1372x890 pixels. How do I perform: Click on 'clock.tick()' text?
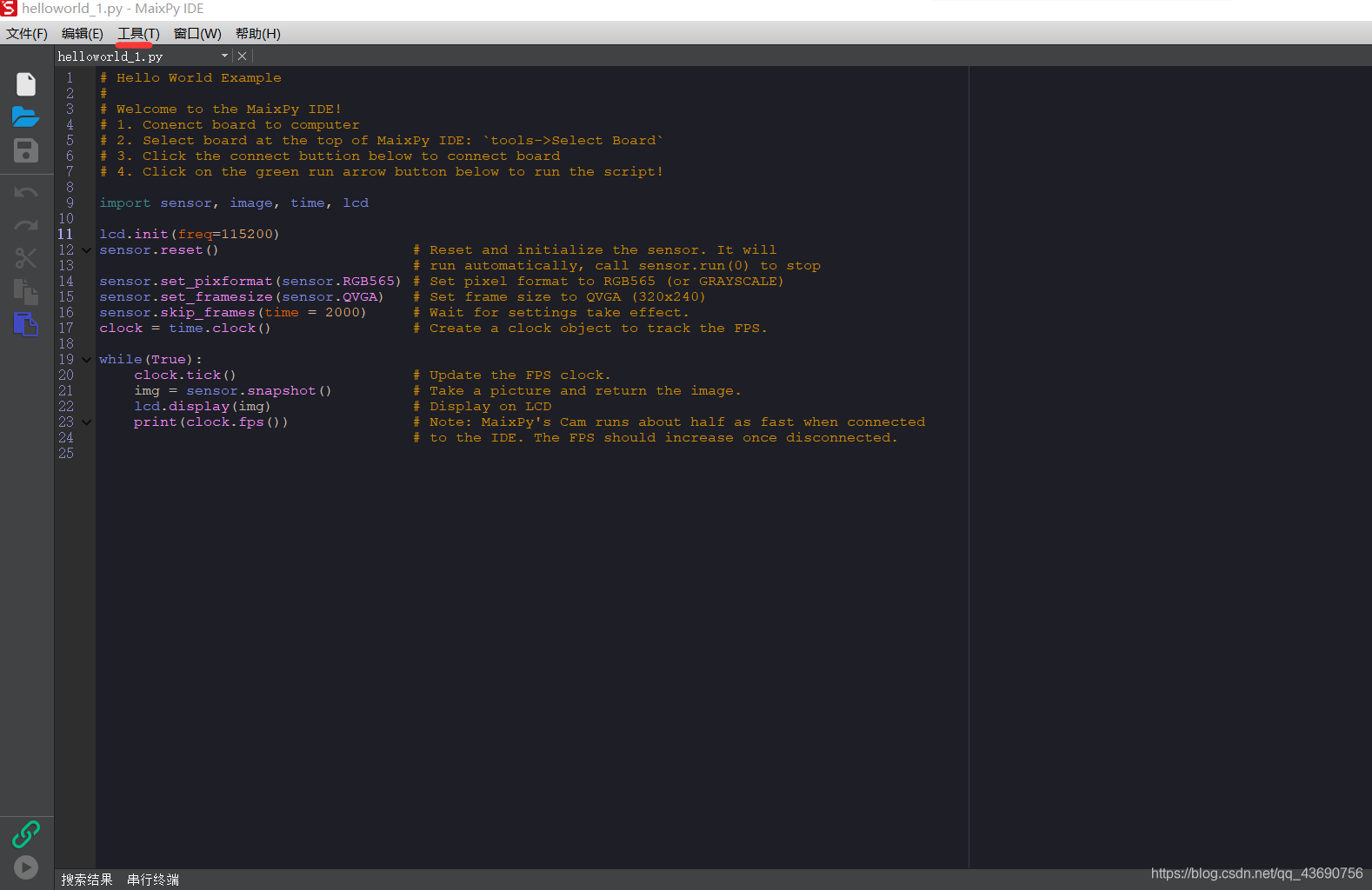tap(185, 375)
